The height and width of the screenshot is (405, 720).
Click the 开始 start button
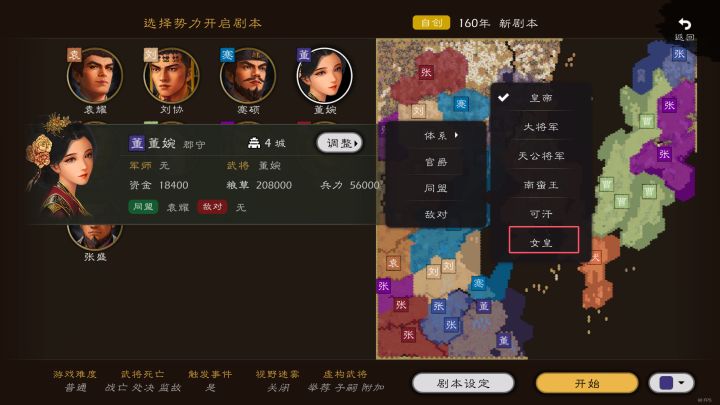coord(587,383)
